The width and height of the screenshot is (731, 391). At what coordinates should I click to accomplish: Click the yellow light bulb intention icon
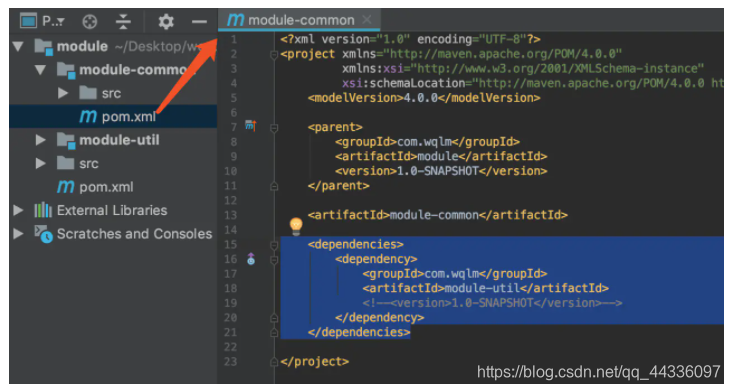pyautogui.click(x=296, y=226)
